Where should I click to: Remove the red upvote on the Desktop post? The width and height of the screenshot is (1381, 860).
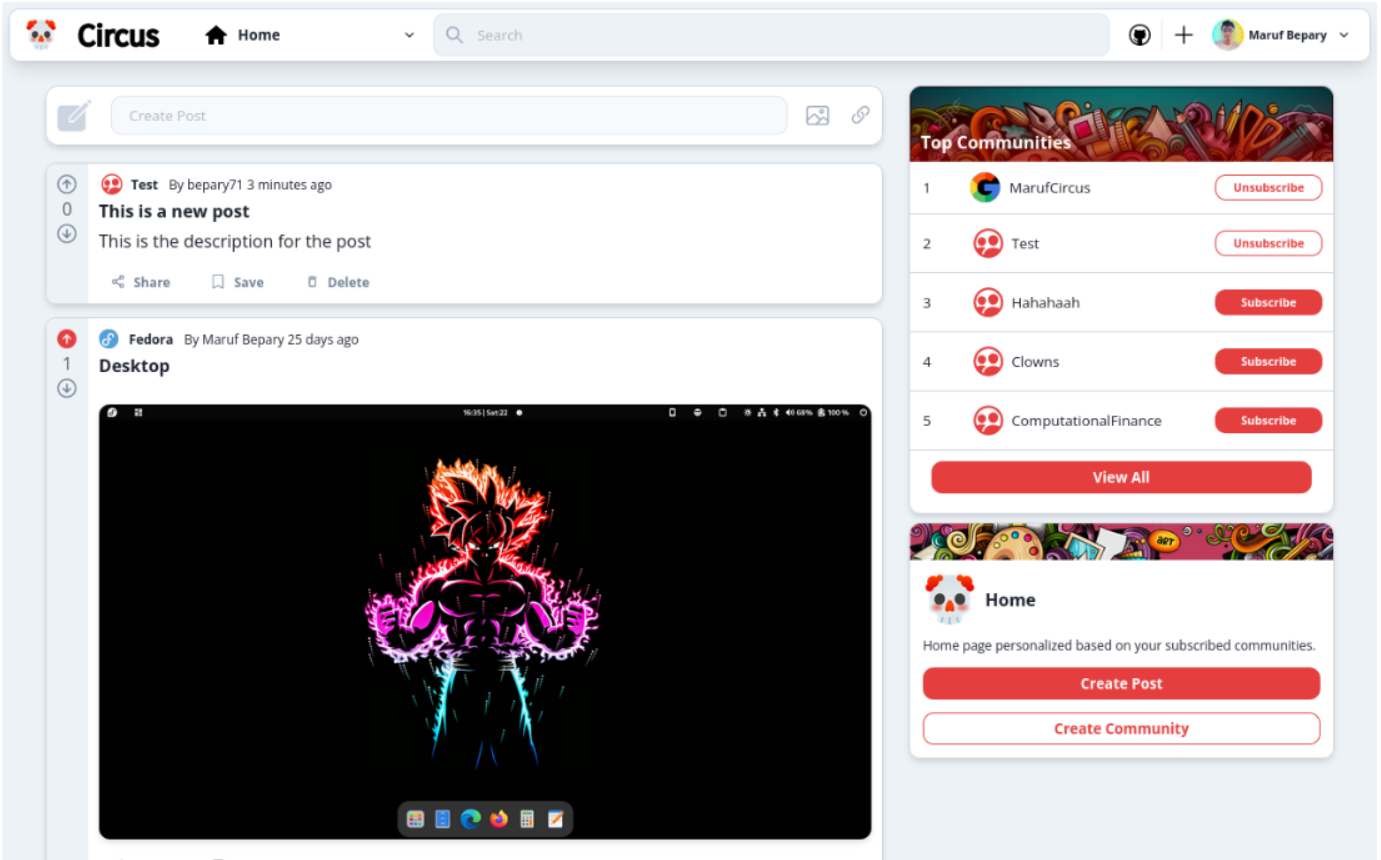coord(67,339)
